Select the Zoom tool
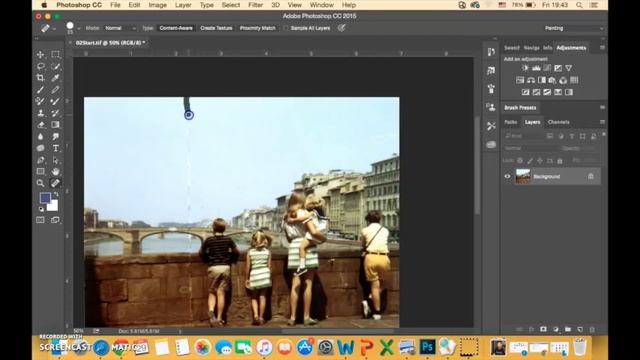 40,183
